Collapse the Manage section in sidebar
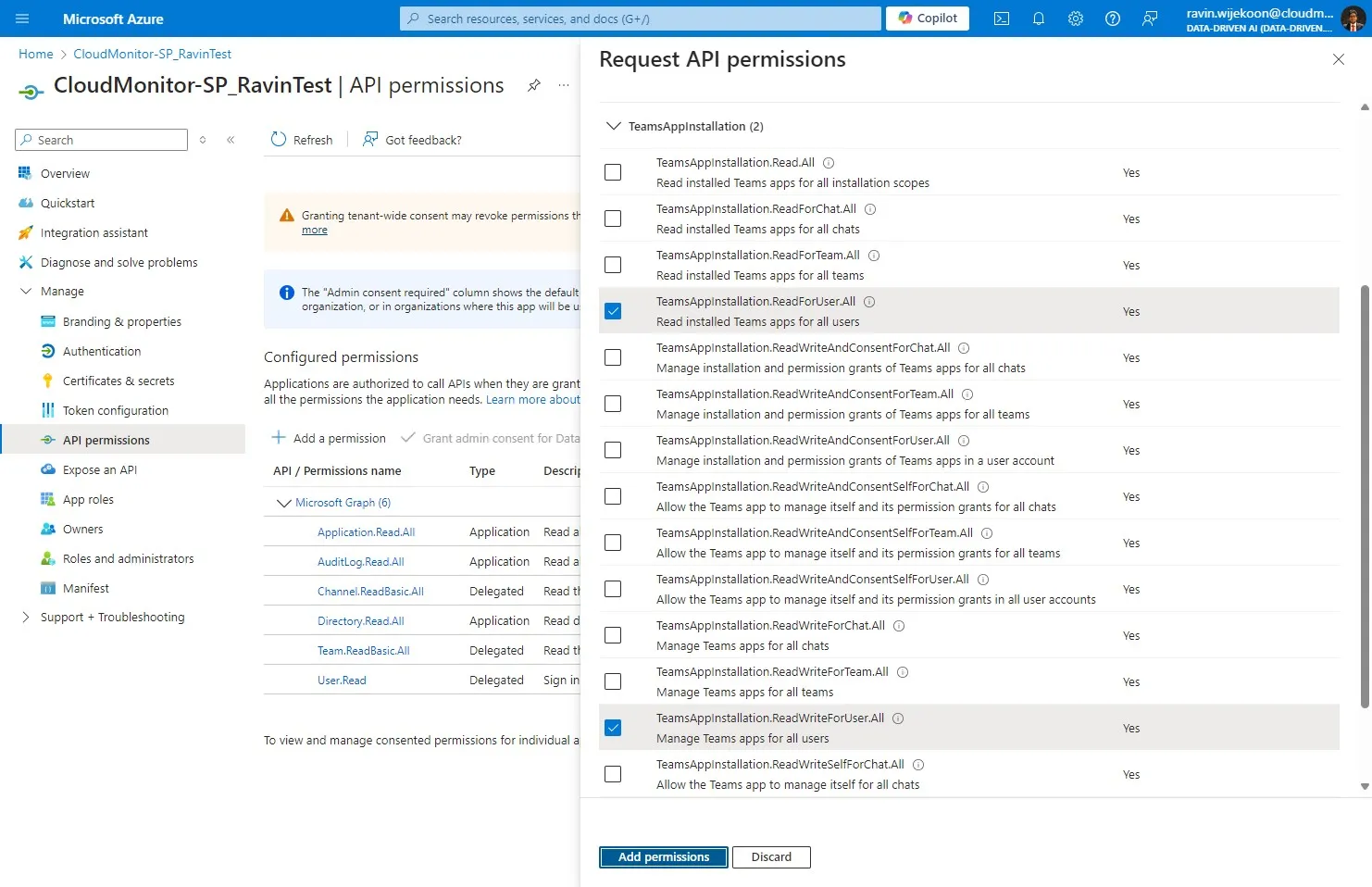Screen dimensions: 1372x887 coord(25,292)
